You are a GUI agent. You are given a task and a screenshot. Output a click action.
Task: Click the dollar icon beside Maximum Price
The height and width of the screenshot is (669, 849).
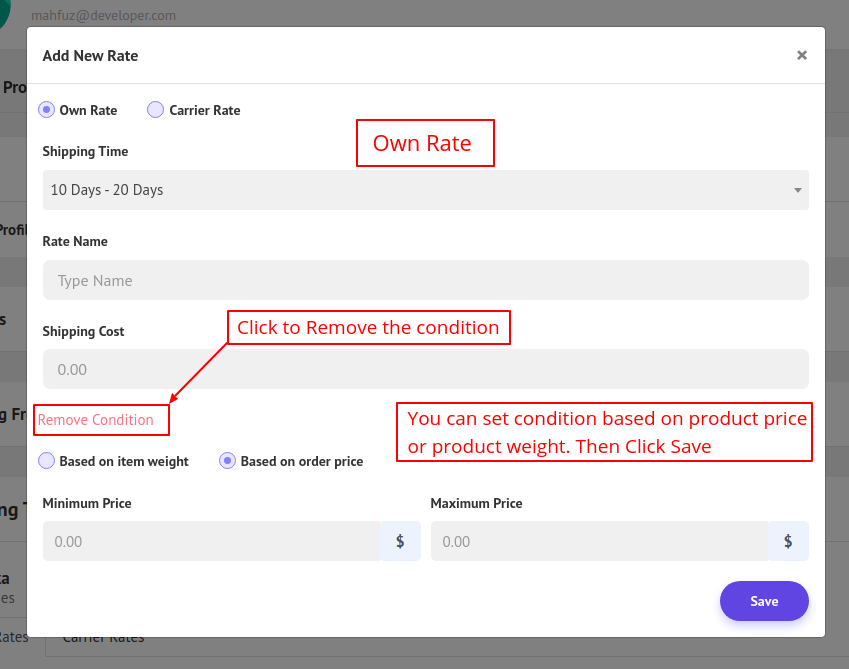tap(788, 541)
